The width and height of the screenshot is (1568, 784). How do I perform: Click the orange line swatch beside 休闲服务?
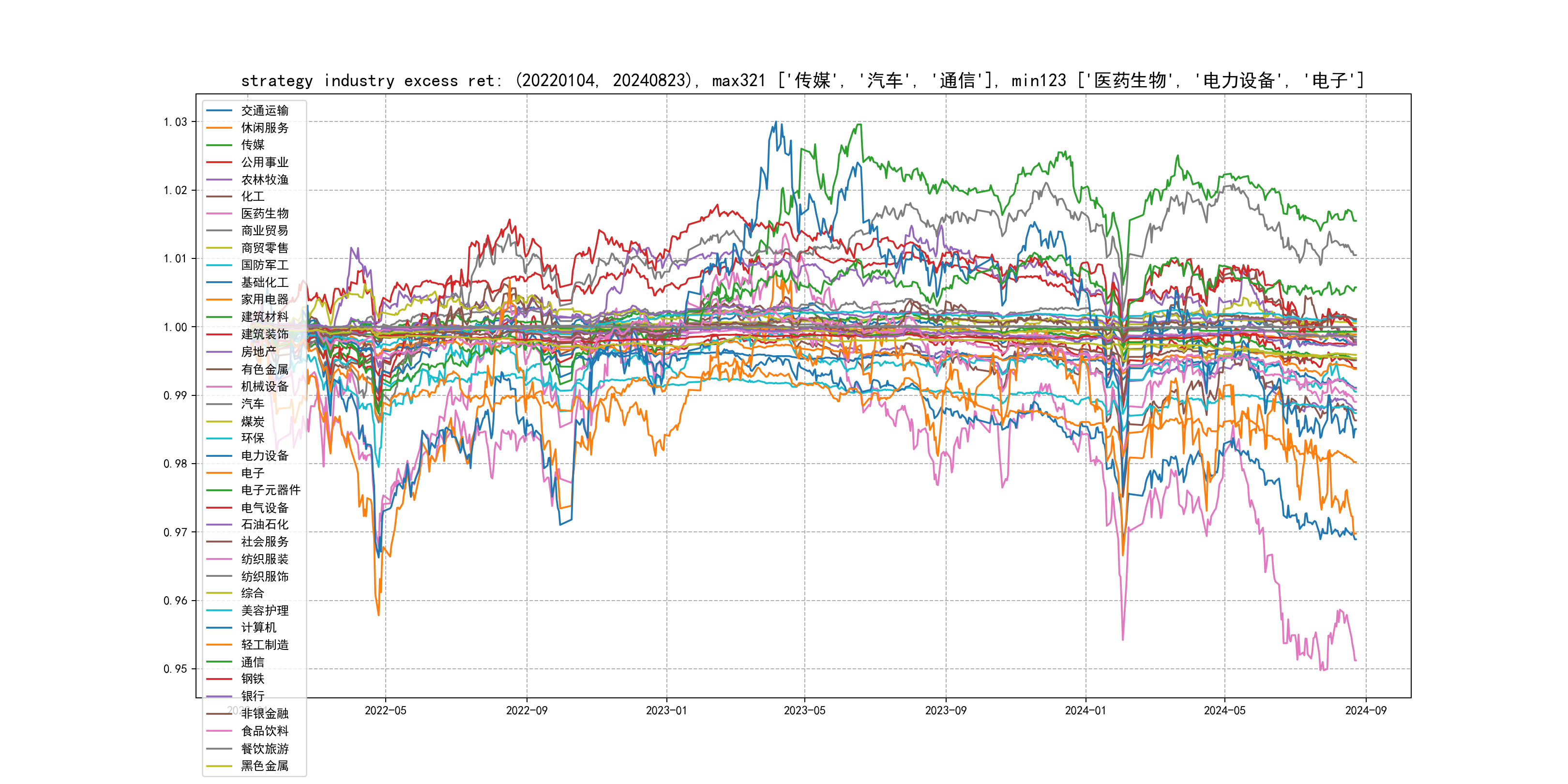[x=219, y=128]
